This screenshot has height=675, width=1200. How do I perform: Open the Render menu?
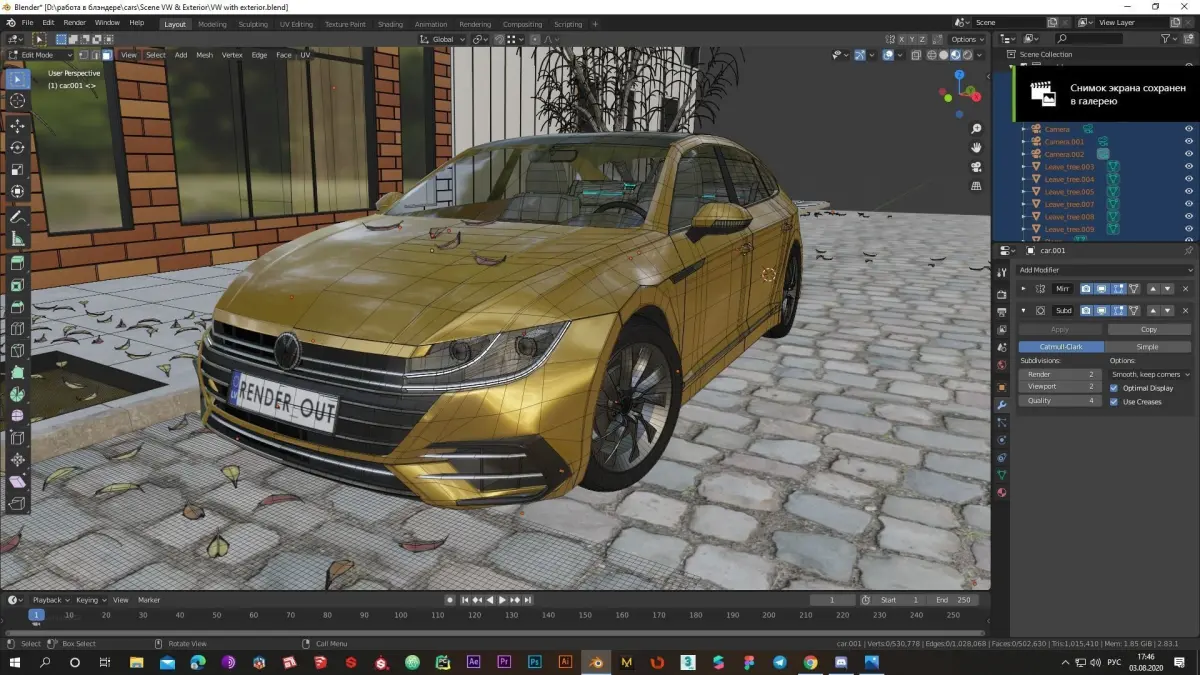74,22
